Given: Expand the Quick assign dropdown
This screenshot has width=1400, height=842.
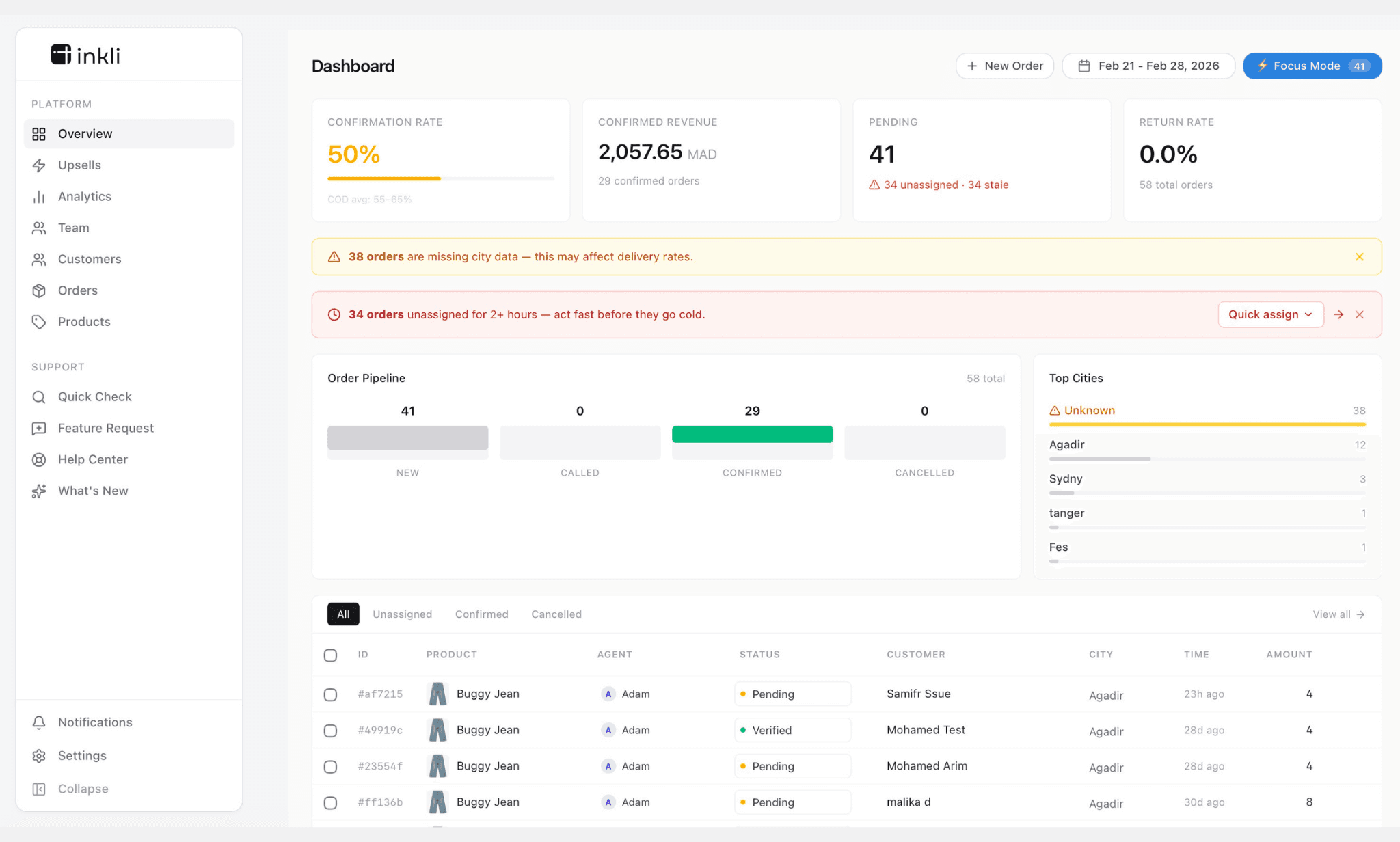Looking at the screenshot, I should pos(1270,314).
